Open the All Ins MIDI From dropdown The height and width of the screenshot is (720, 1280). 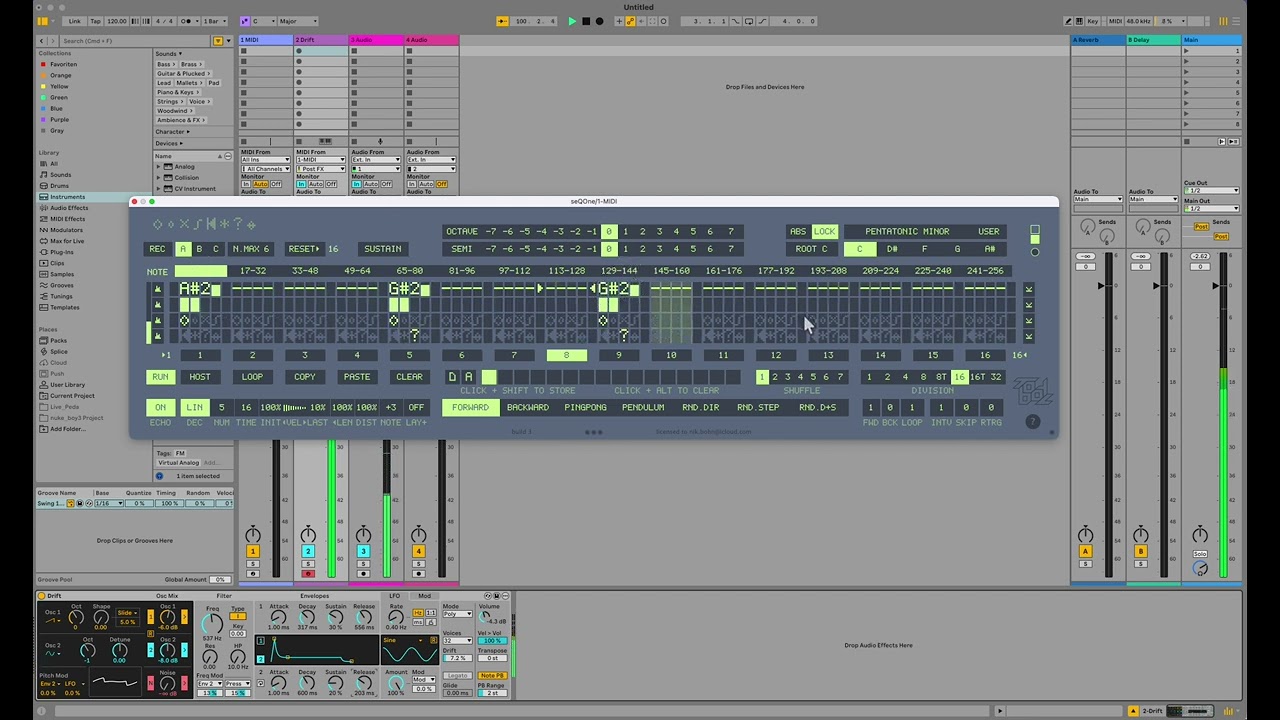pyautogui.click(x=265, y=160)
